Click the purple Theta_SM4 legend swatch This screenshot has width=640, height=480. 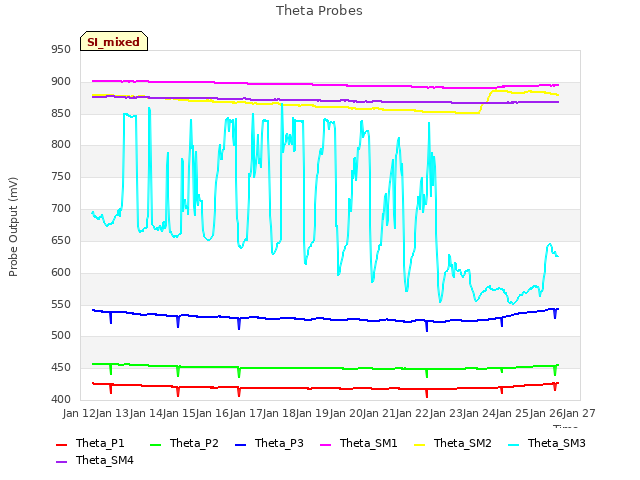click(x=61, y=461)
